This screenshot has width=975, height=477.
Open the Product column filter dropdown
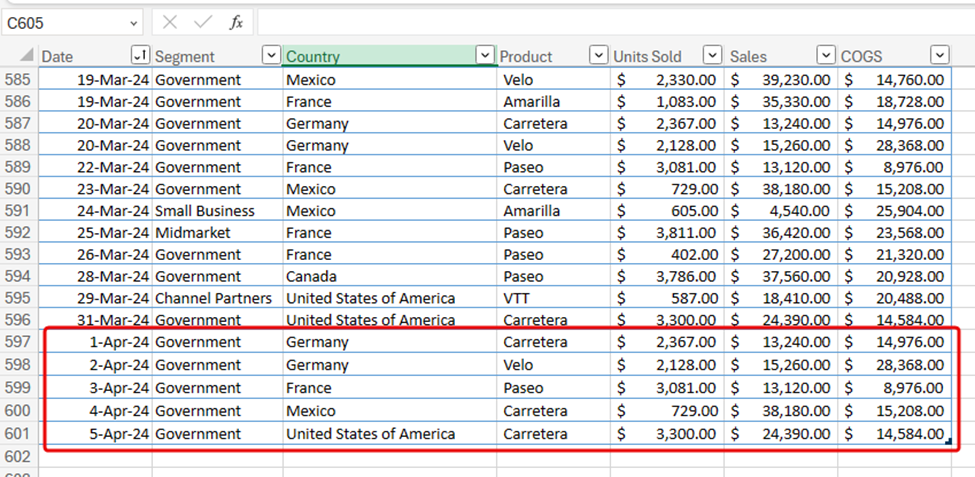click(x=598, y=56)
